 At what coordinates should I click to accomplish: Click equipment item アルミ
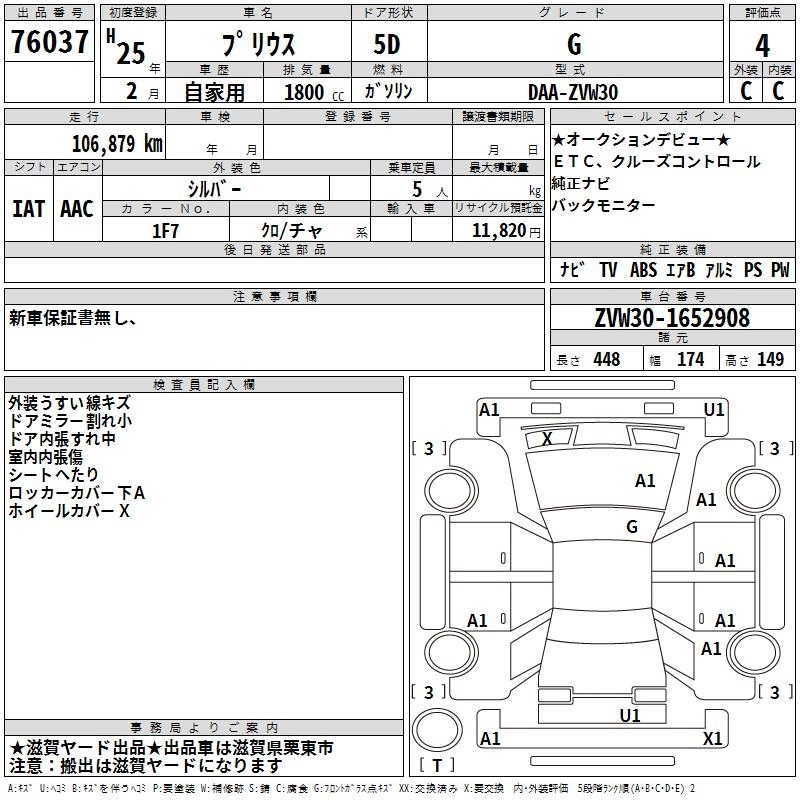[718, 269]
